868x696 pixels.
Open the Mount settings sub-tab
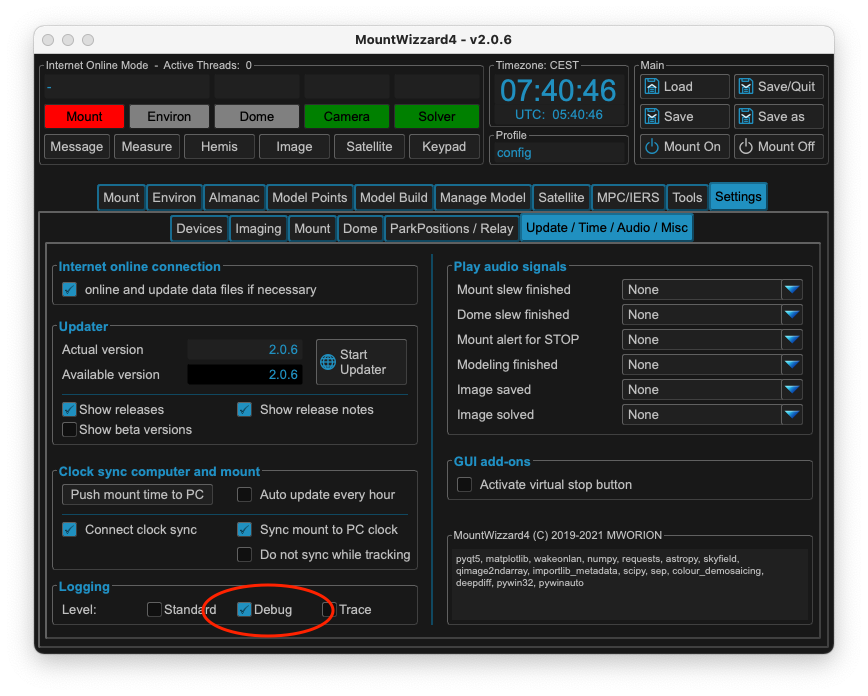tap(312, 229)
